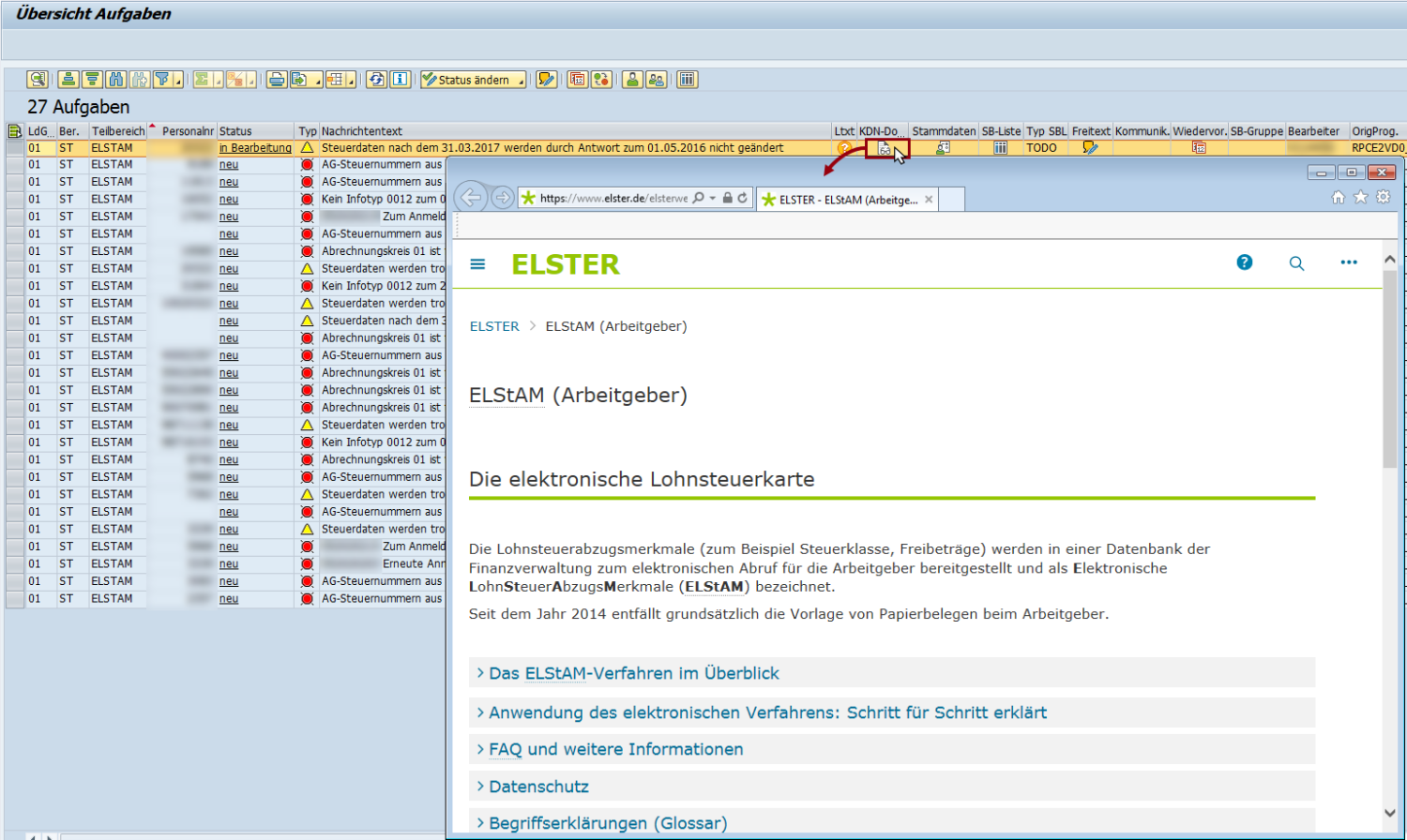Open the Details magnifier toolbar icon
The width and height of the screenshot is (1407, 840).
pos(38,80)
